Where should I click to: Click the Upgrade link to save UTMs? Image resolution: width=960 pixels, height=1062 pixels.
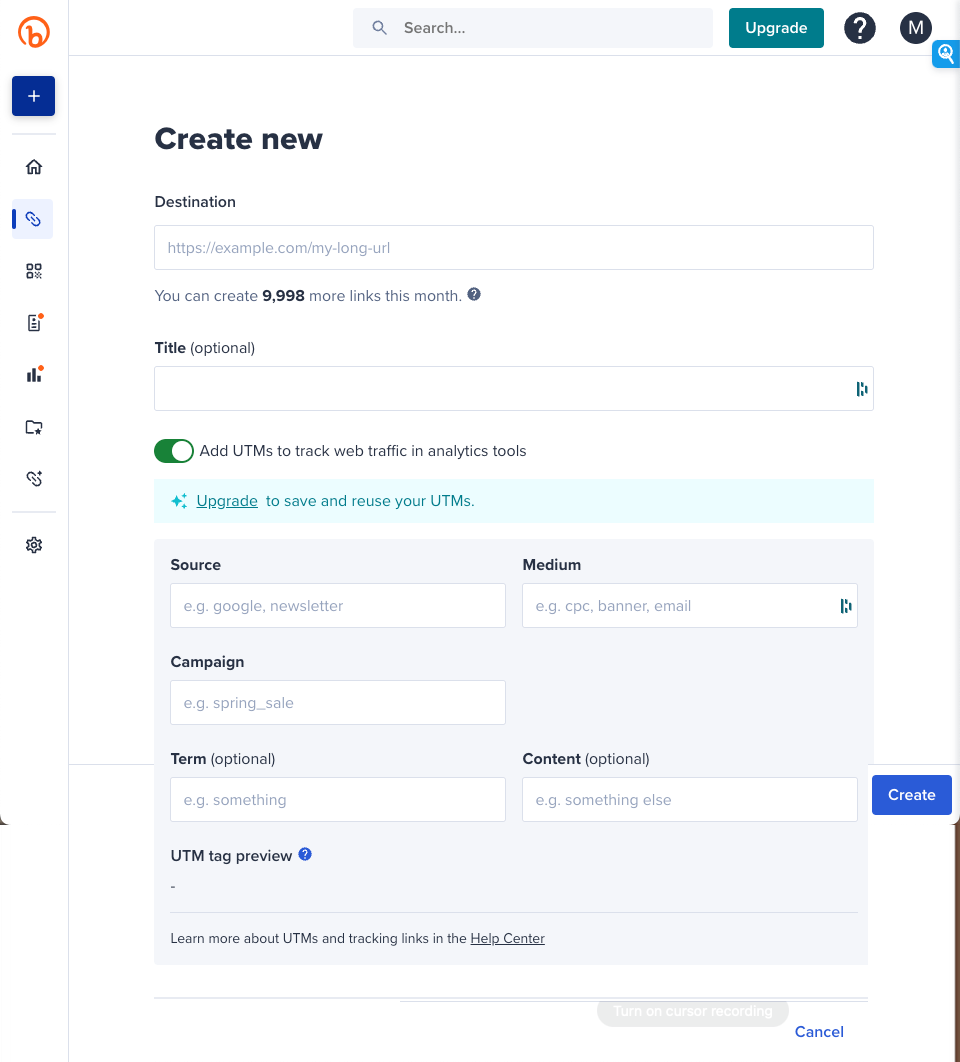pyautogui.click(x=226, y=501)
